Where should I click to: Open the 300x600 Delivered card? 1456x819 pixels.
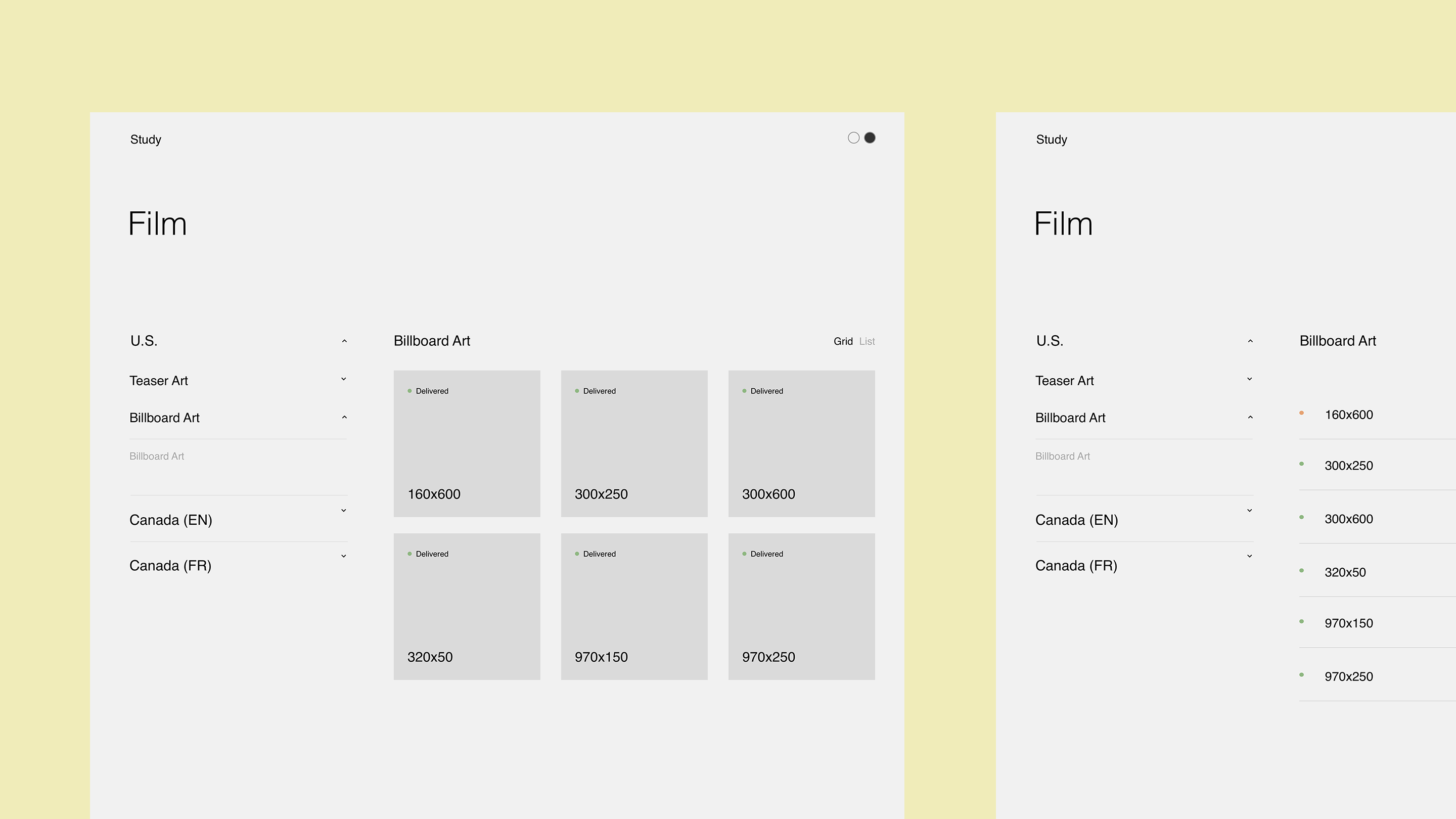[x=801, y=444]
